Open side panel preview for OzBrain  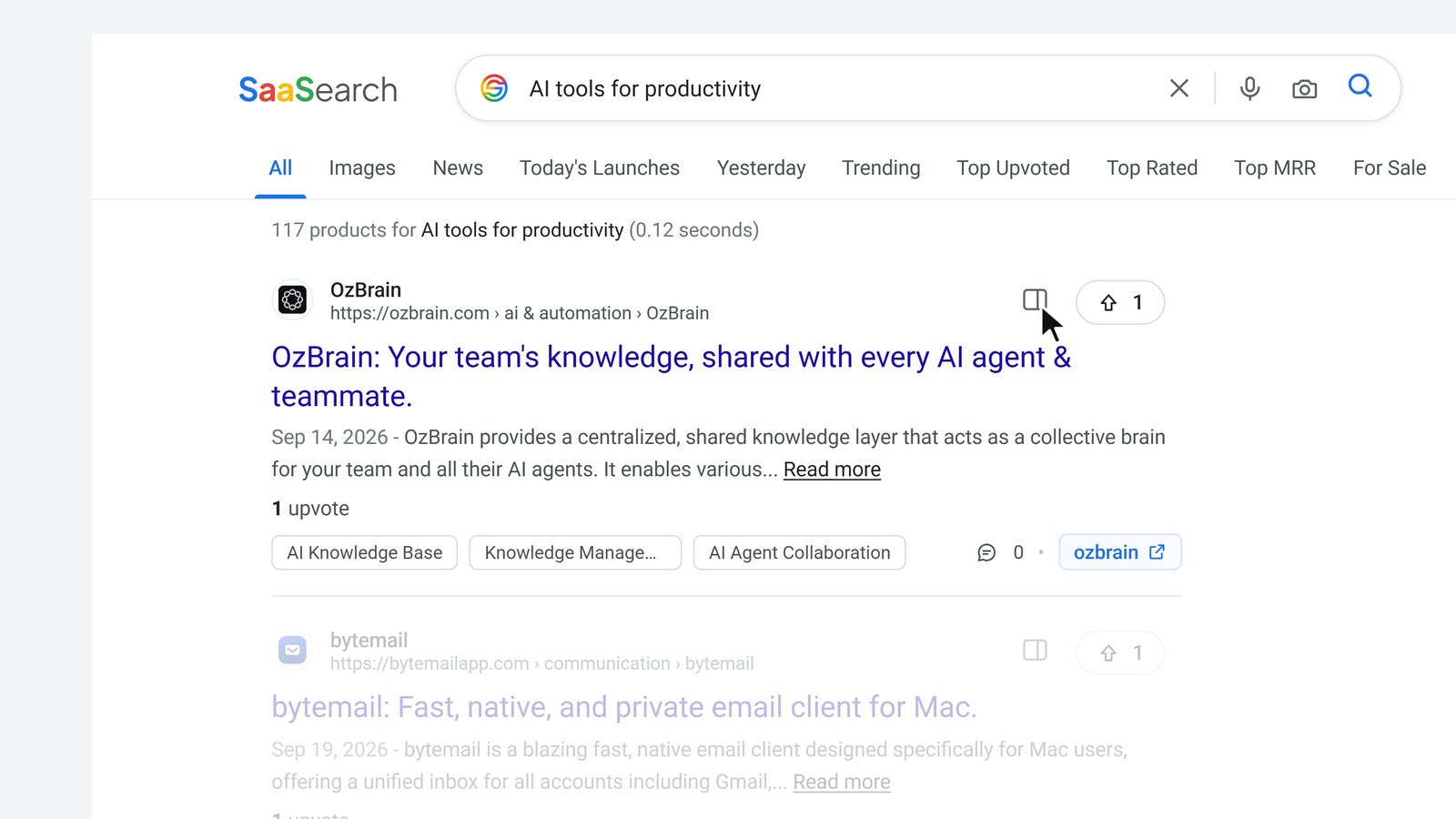(x=1035, y=299)
